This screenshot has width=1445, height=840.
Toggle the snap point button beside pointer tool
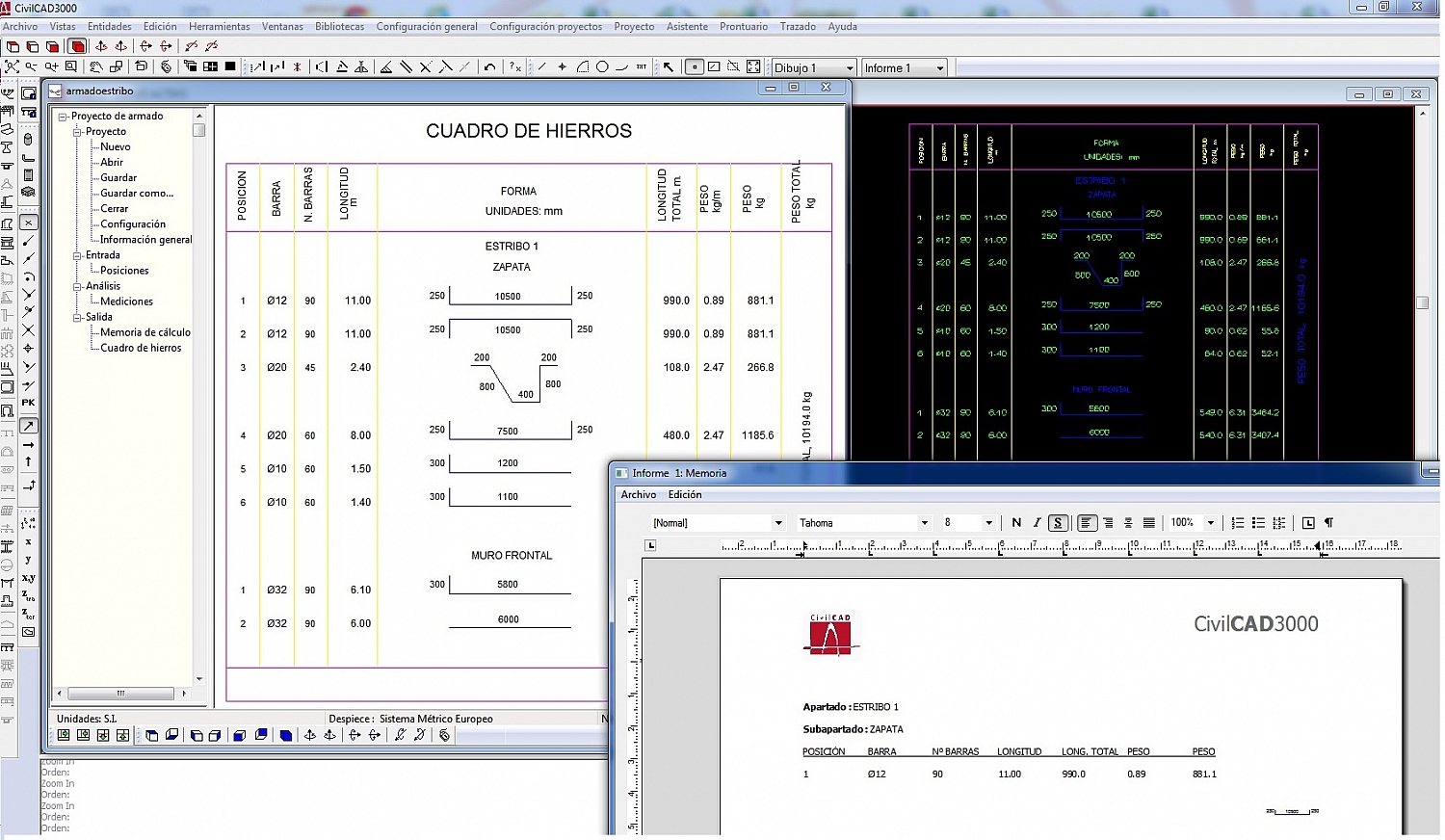coord(694,67)
